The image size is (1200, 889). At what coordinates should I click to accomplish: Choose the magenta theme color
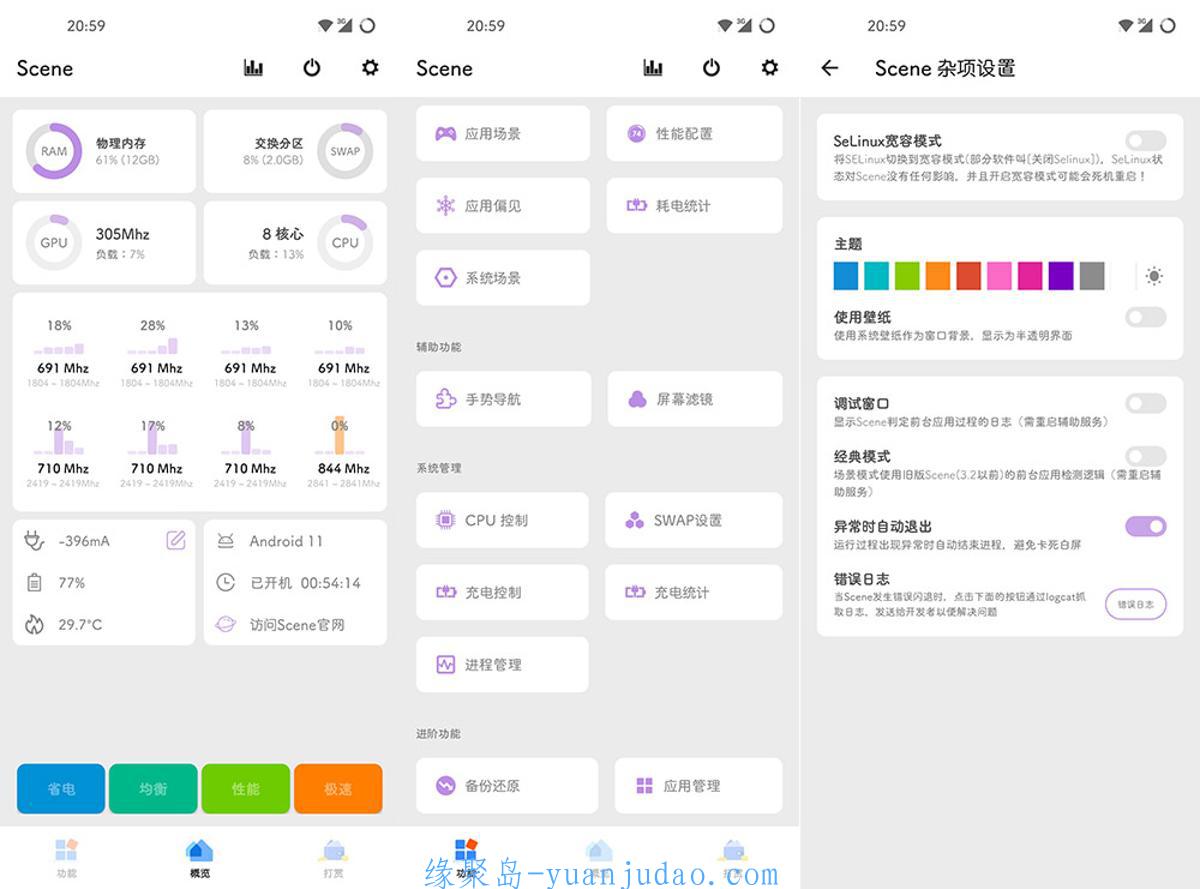point(1030,276)
